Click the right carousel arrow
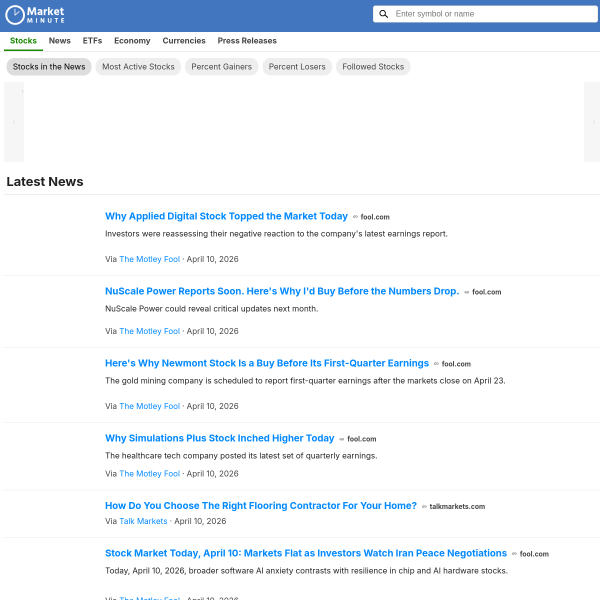Image resolution: width=600 pixels, height=600 pixels. tap(591, 122)
